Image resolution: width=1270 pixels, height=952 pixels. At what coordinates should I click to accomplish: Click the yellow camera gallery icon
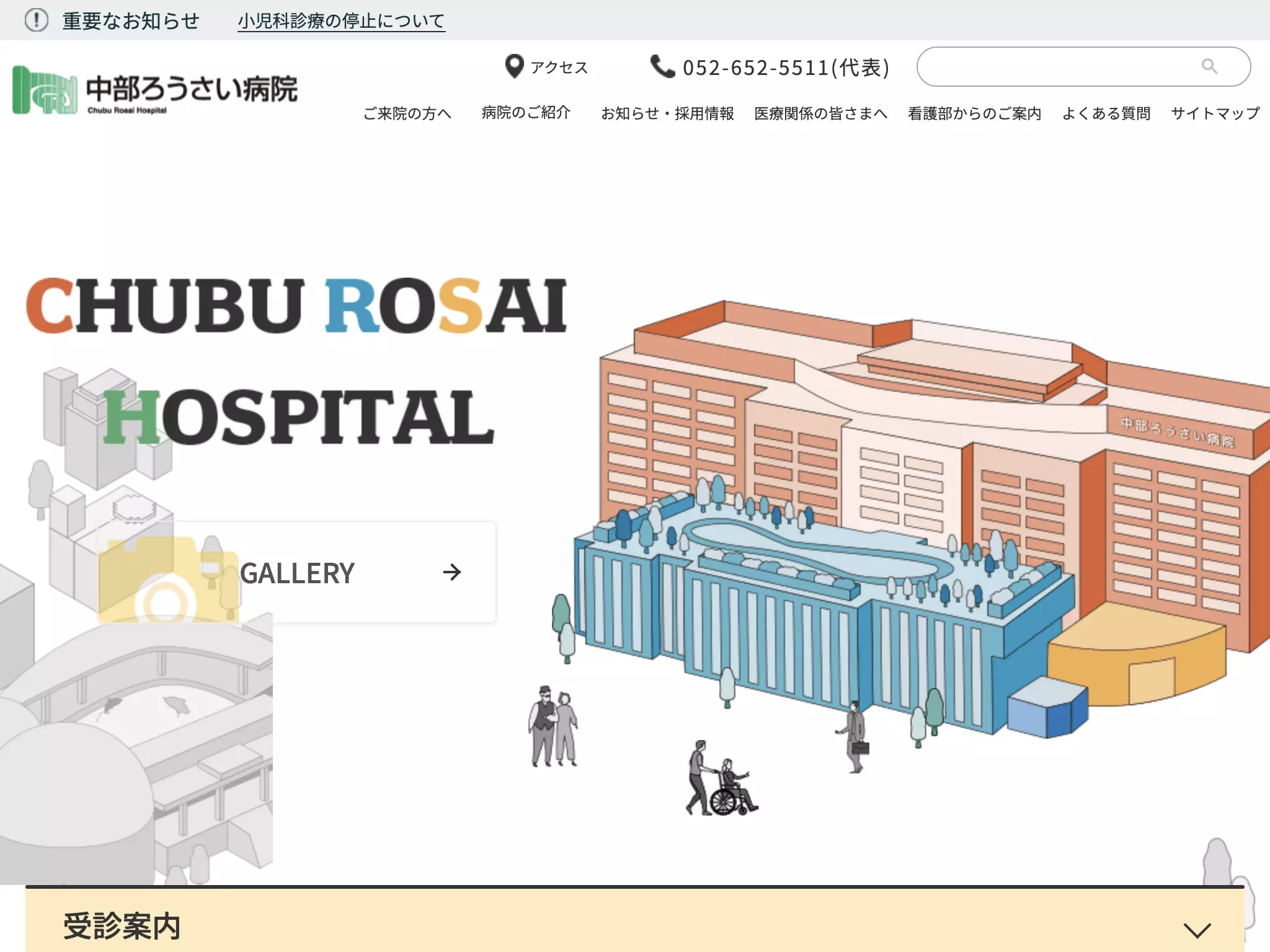(x=169, y=580)
